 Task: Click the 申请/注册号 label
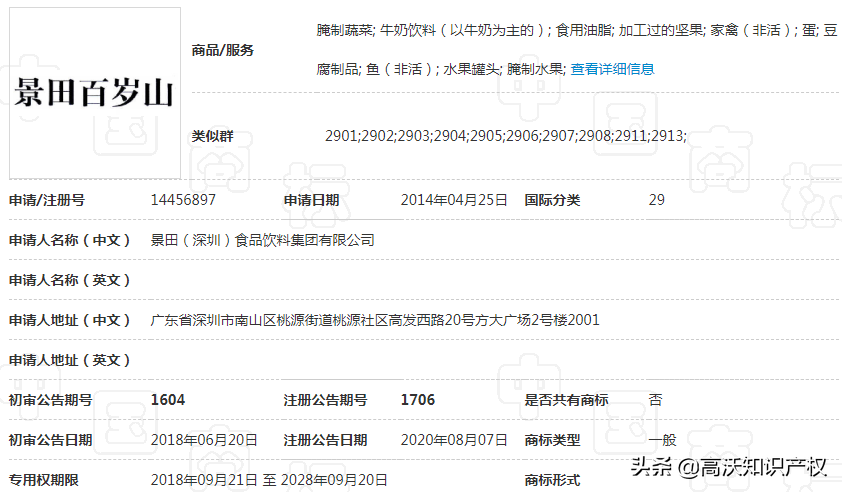(x=47, y=200)
